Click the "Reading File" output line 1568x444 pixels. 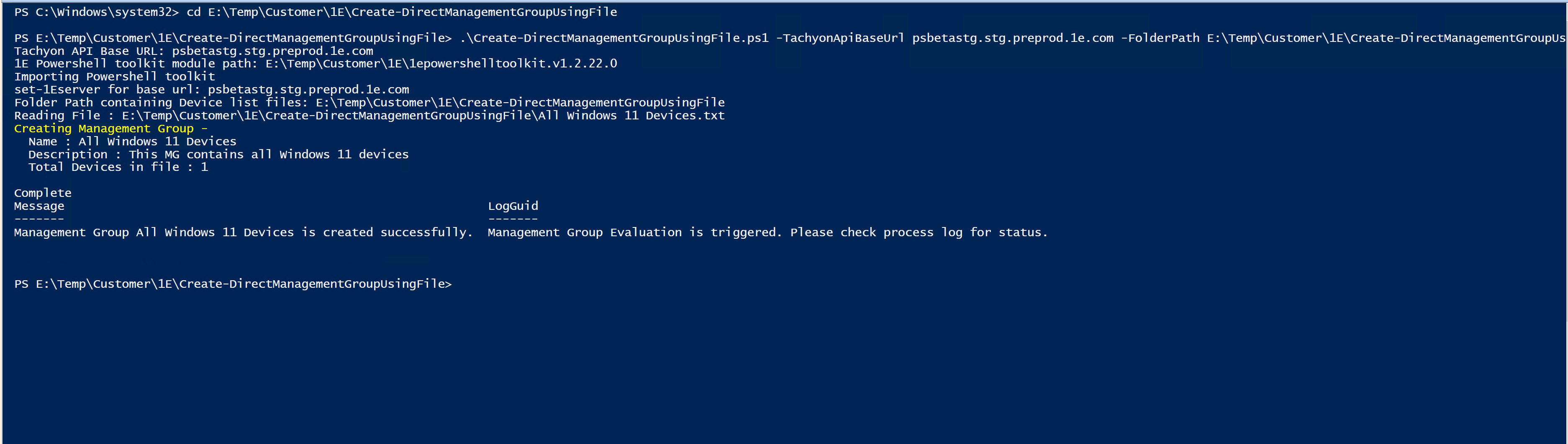(369, 116)
